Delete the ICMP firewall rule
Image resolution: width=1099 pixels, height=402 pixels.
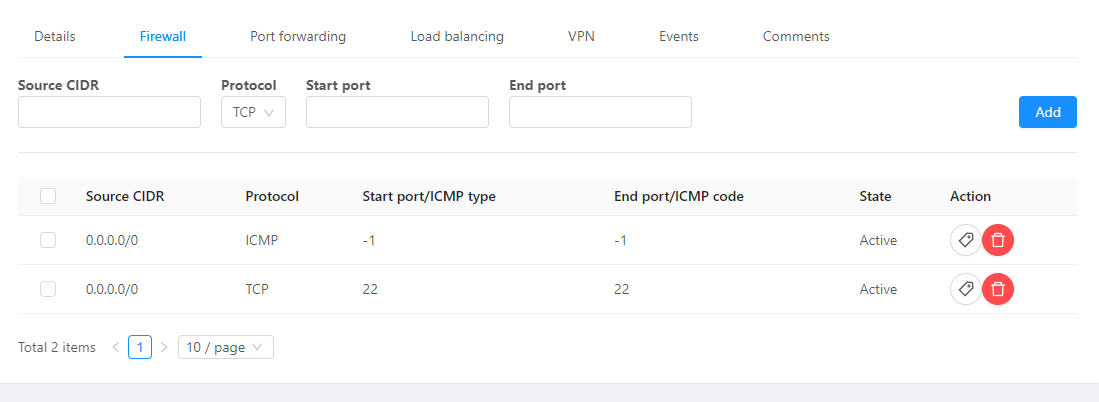998,240
